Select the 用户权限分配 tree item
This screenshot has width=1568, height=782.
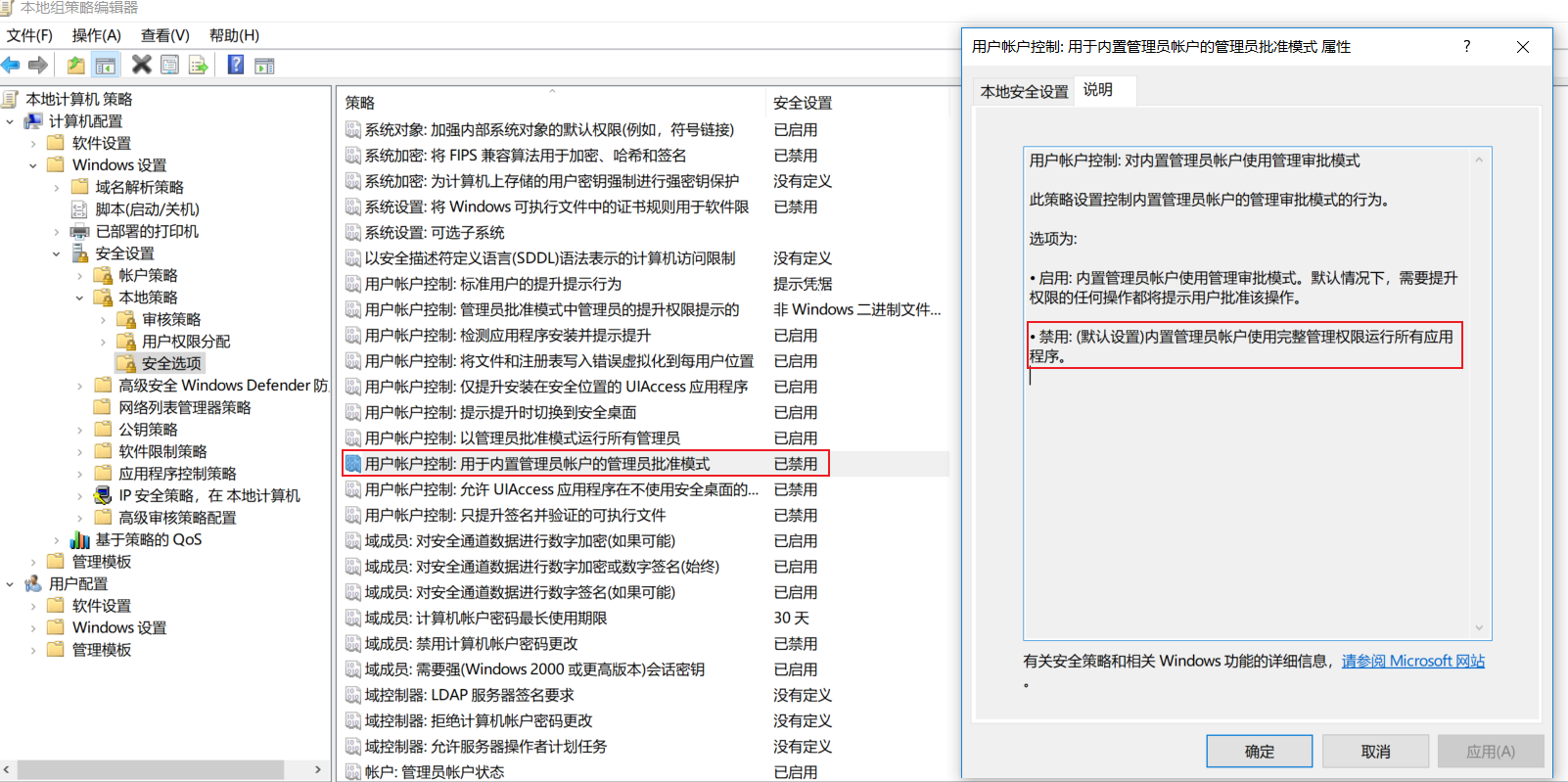pos(186,342)
